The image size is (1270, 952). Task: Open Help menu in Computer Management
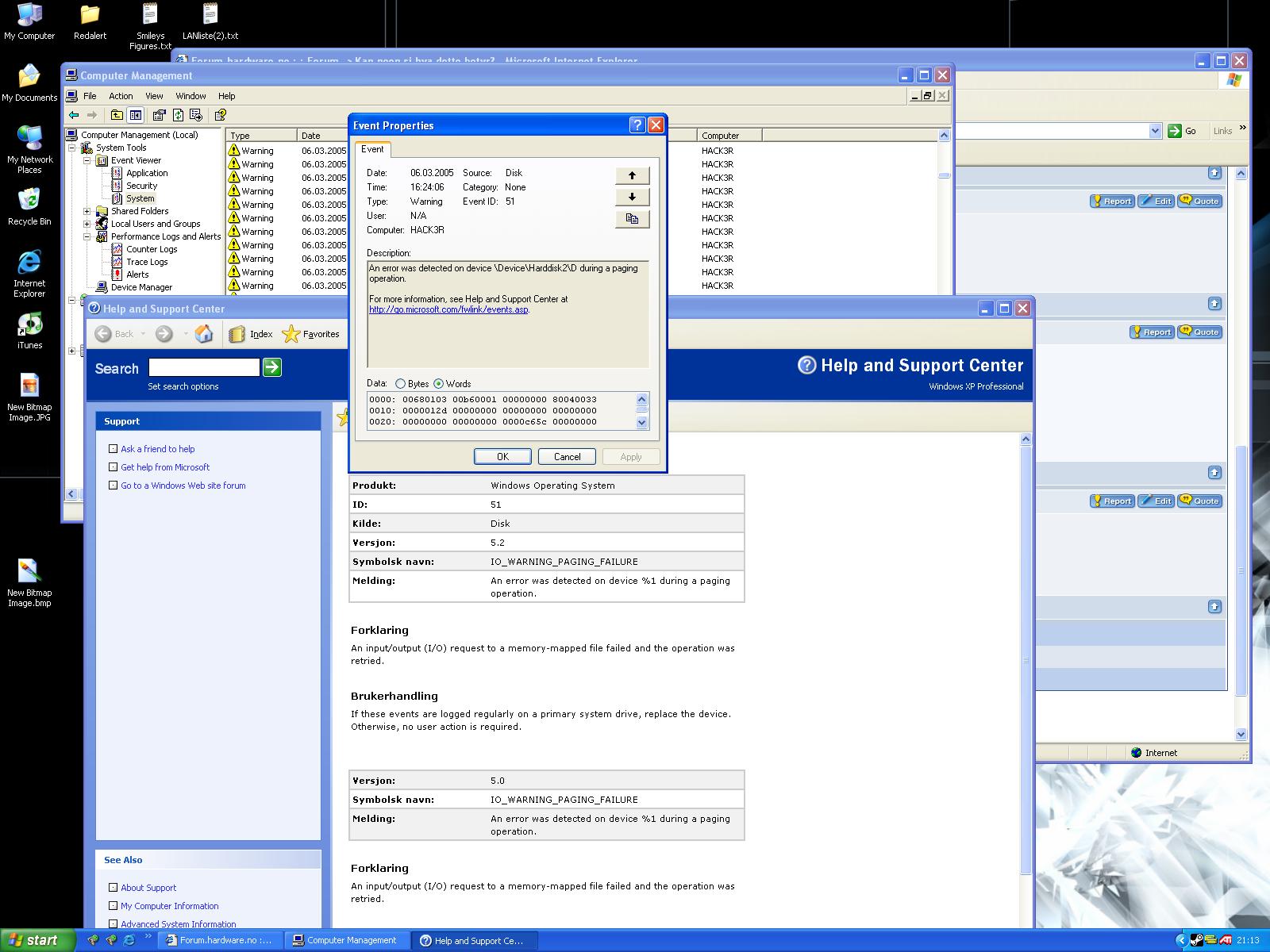point(226,96)
